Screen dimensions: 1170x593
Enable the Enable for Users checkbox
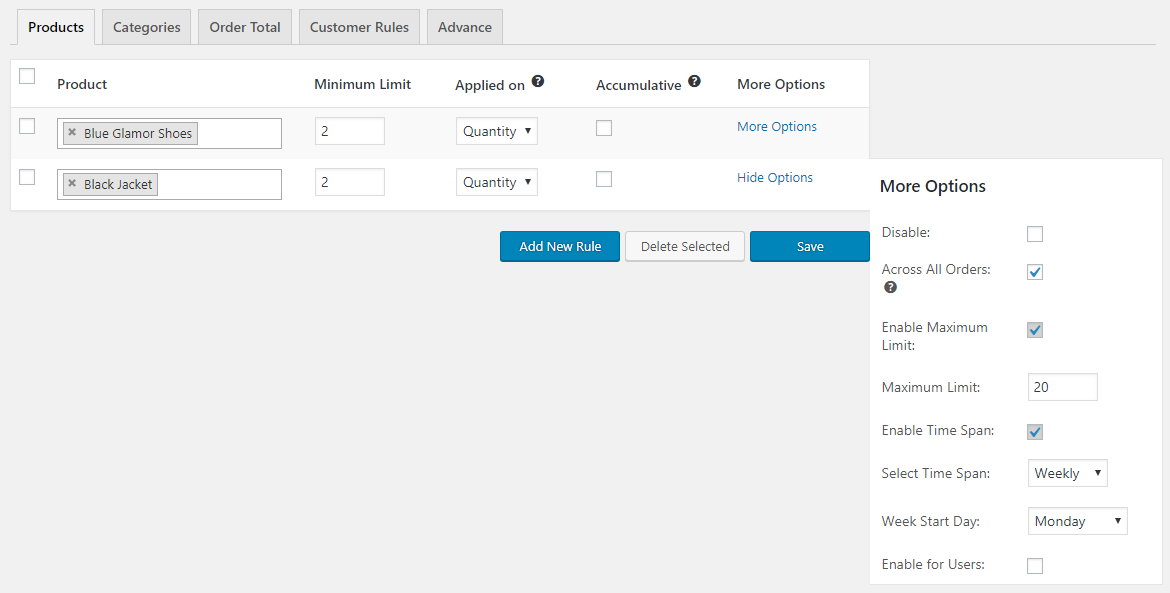[x=1035, y=566]
